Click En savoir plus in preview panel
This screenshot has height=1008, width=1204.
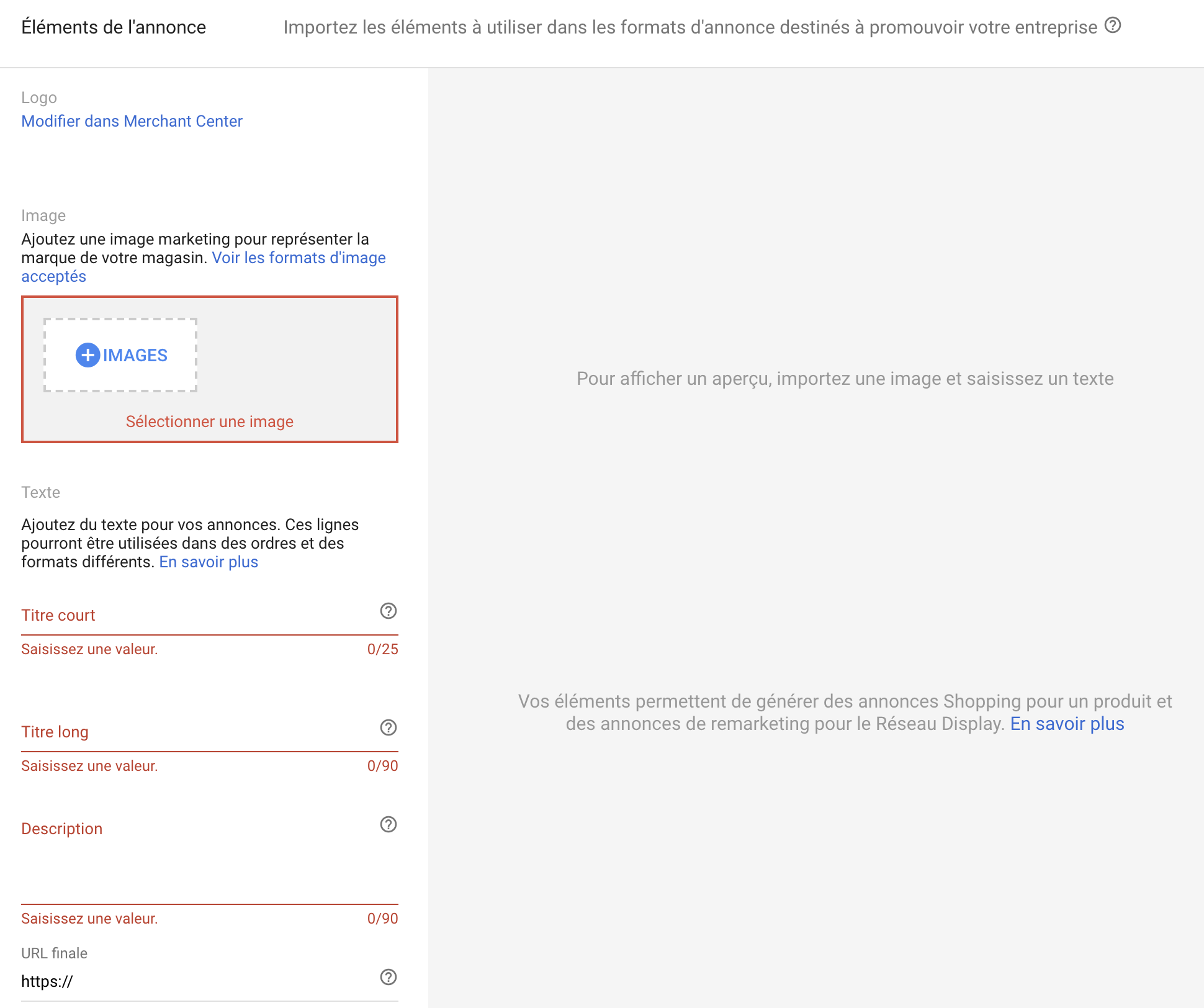(1067, 724)
